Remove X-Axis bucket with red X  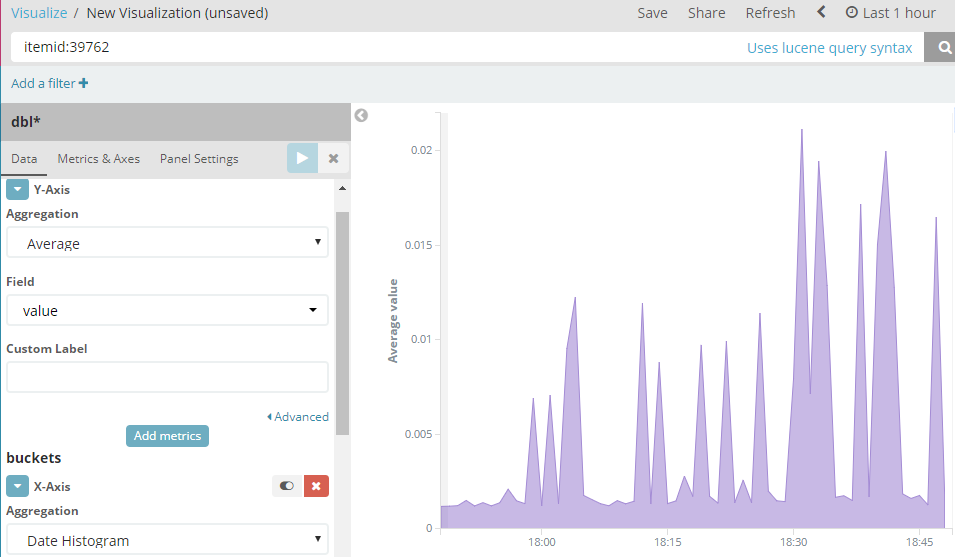(x=316, y=486)
